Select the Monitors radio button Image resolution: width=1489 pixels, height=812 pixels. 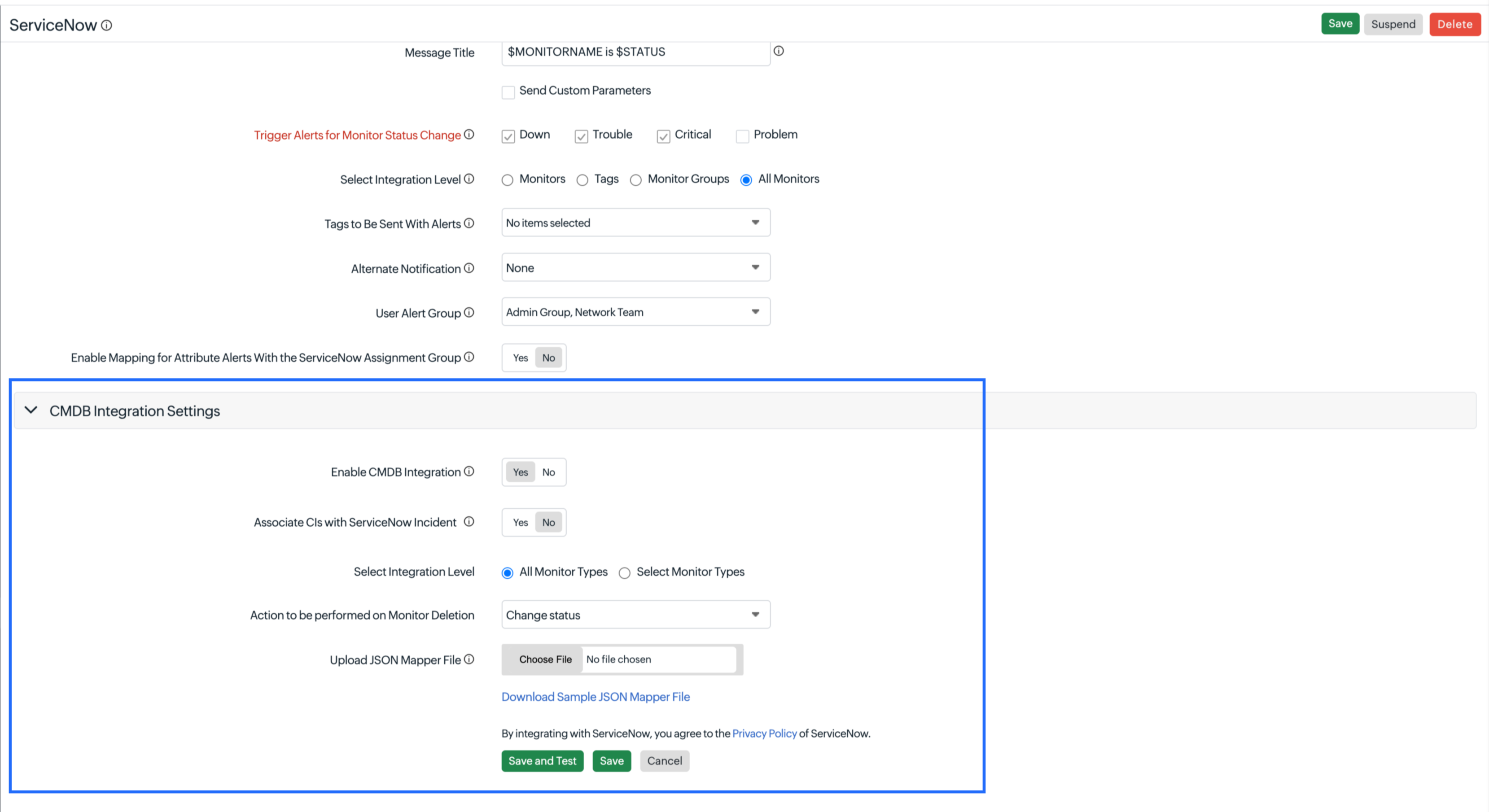(x=508, y=180)
